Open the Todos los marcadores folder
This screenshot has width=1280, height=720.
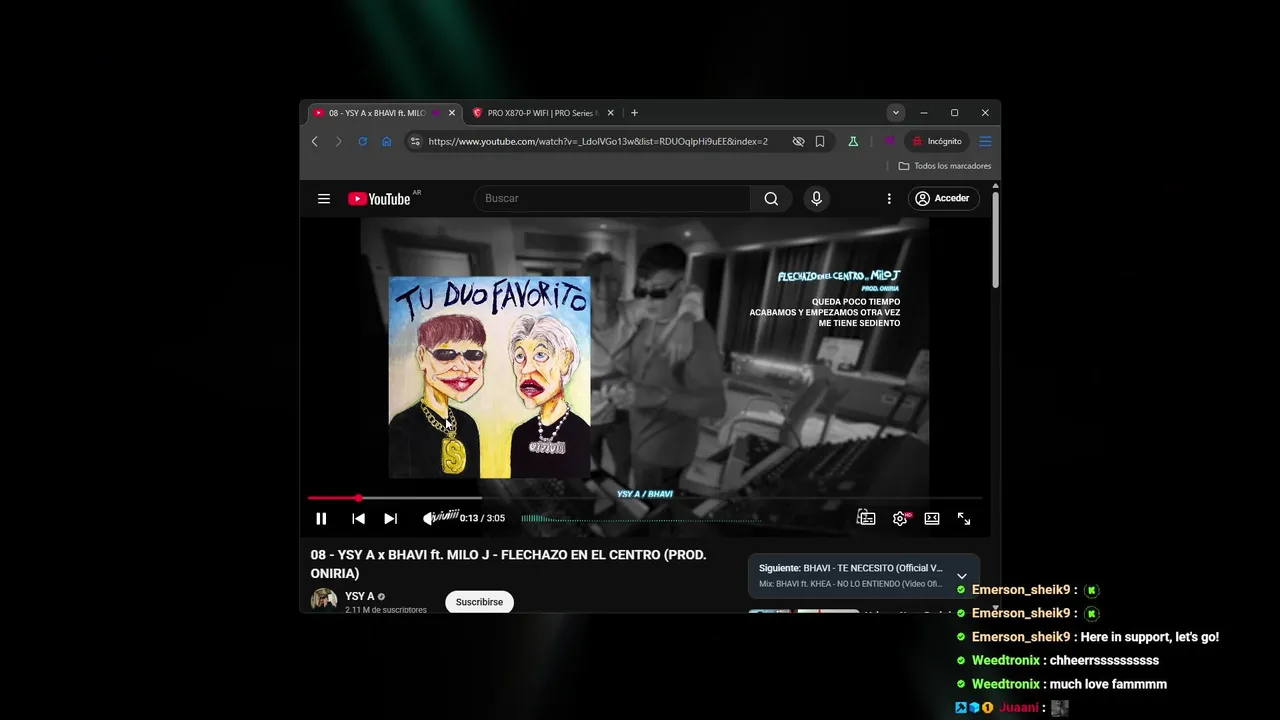[x=945, y=166]
